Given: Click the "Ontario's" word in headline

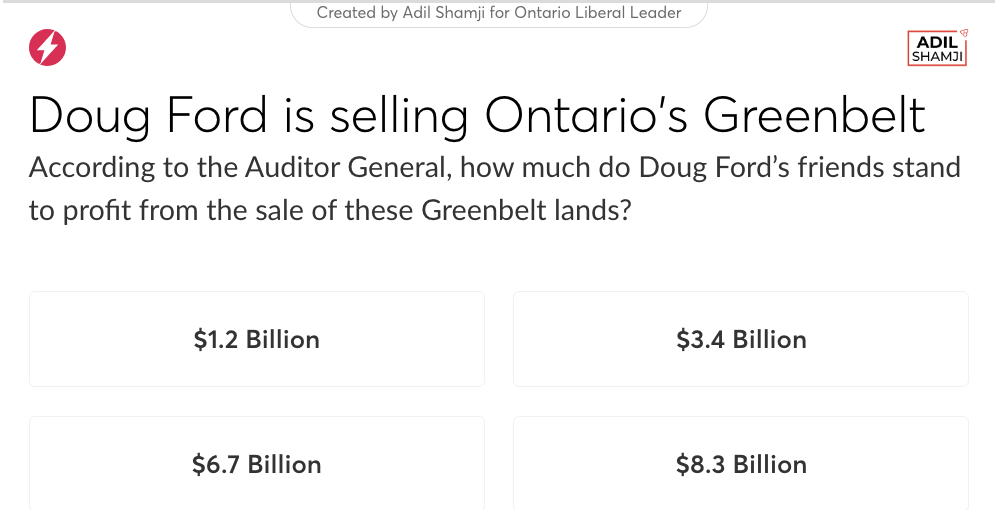Looking at the screenshot, I should pos(586,115).
